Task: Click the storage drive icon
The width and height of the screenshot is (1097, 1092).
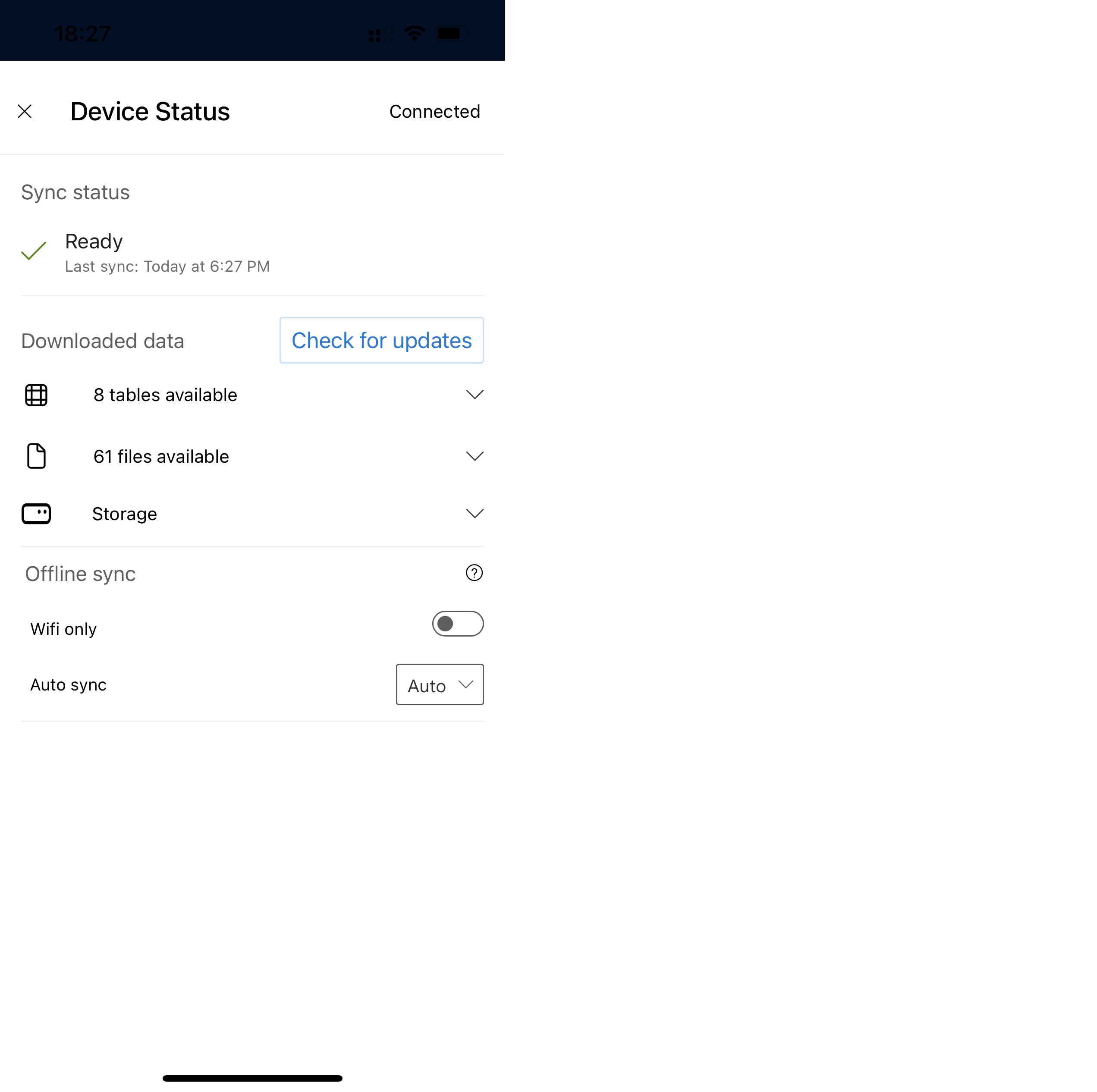Action: [x=37, y=513]
